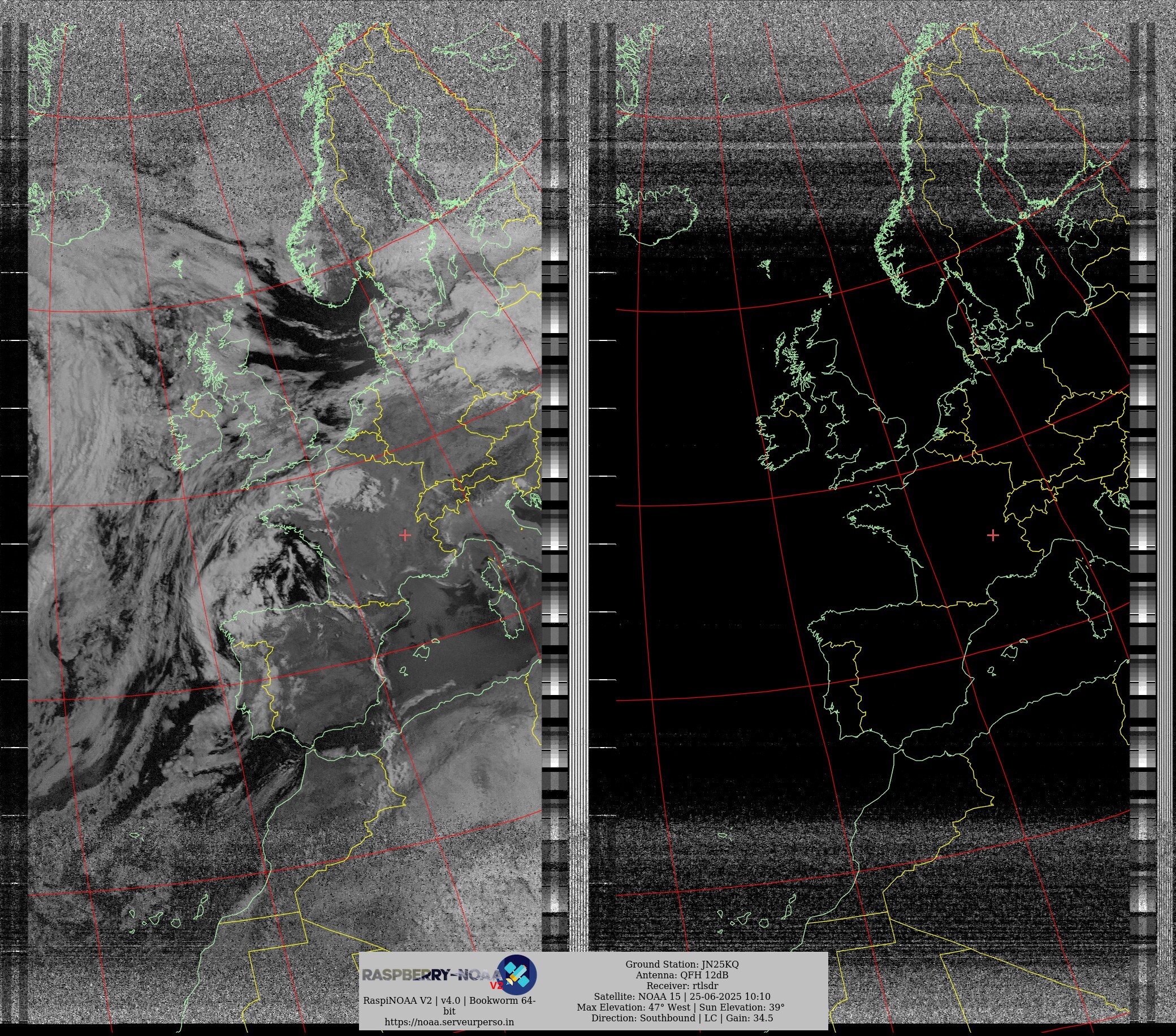This screenshot has width=1176, height=1036.
Task: Click the 'Receiver: rtlsdr' text
Action: coord(682,986)
